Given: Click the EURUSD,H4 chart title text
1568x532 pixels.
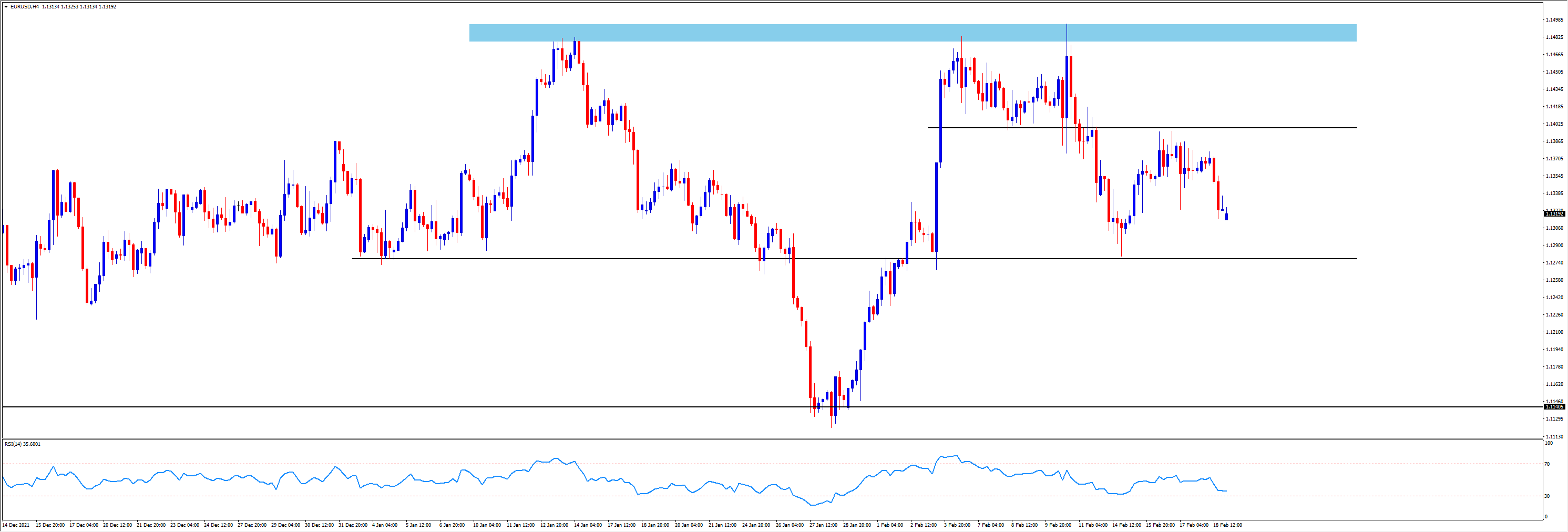Looking at the screenshot, I should [x=25, y=7].
